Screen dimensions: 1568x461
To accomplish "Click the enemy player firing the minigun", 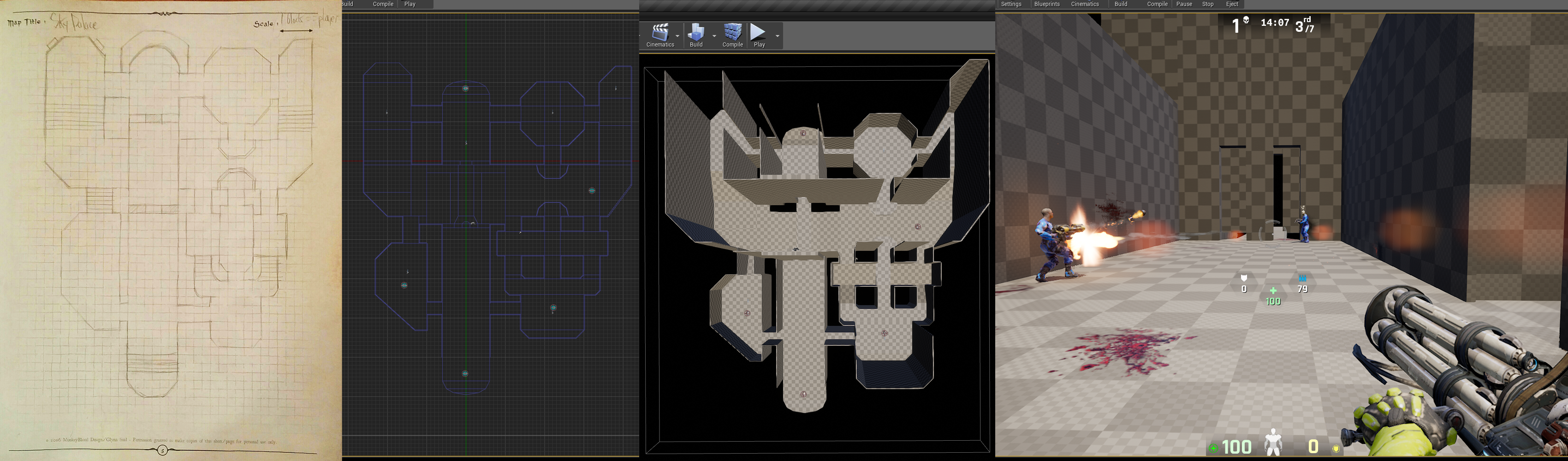I will pos(1055,244).
